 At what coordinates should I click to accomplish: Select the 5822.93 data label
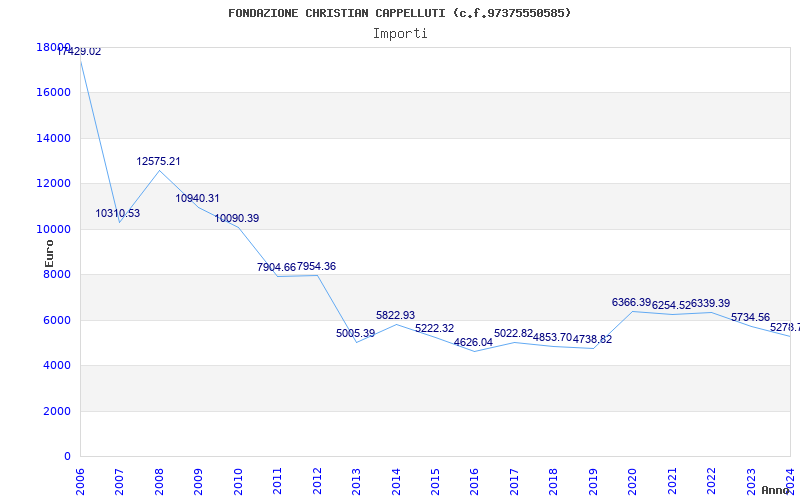pos(395,315)
